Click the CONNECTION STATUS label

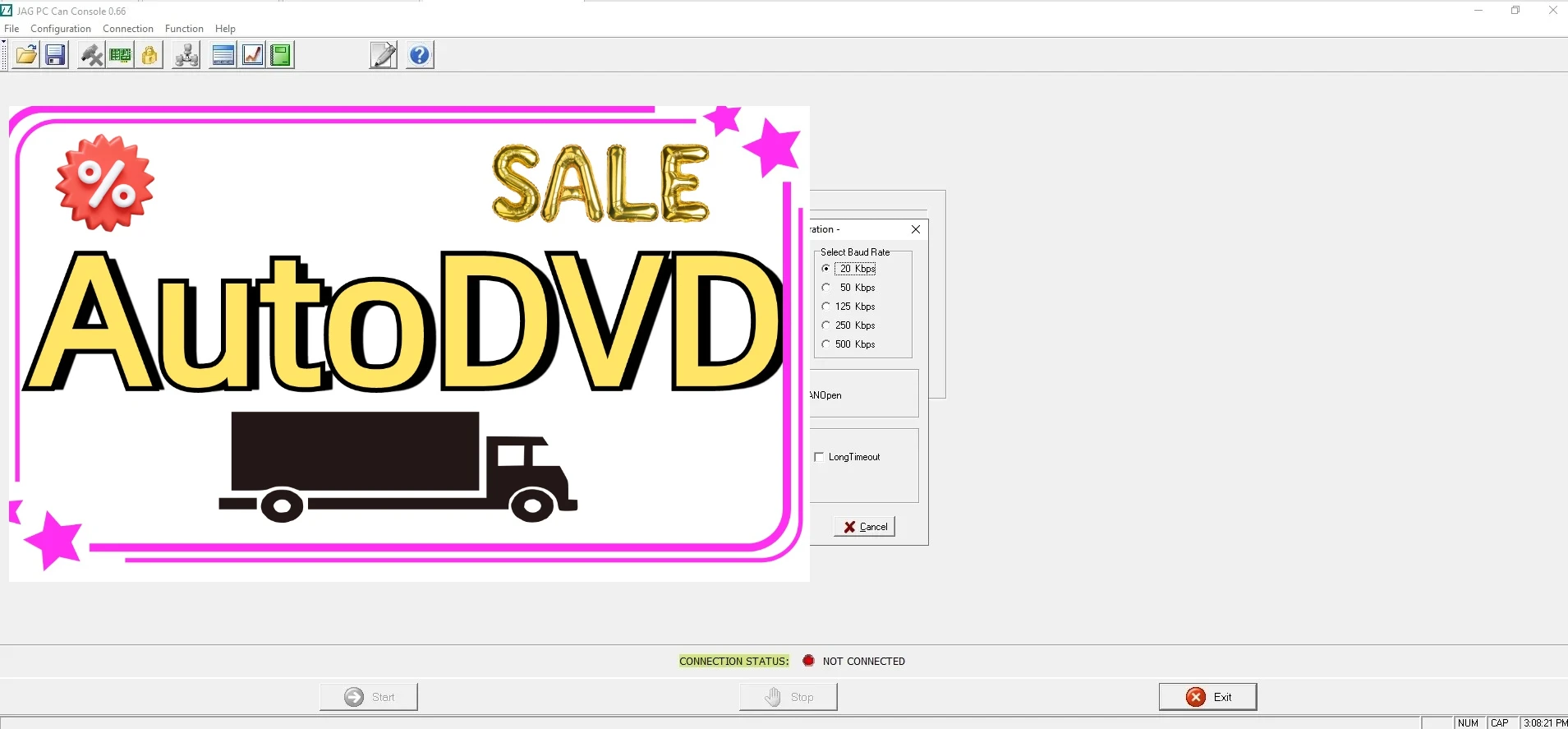(x=733, y=662)
